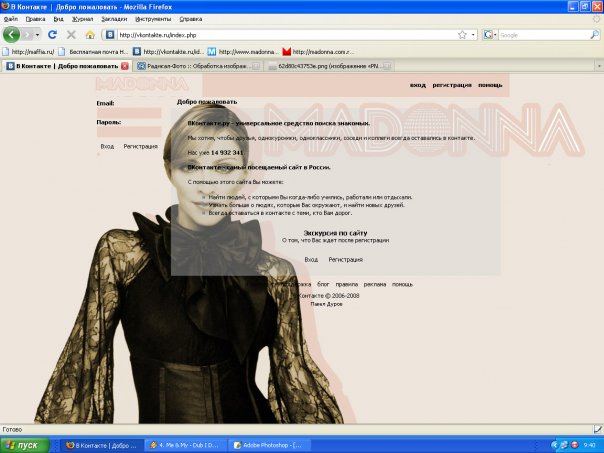Open the Бесплатная почта bookmark
The width and height of the screenshot is (604, 453).
click(x=94, y=51)
